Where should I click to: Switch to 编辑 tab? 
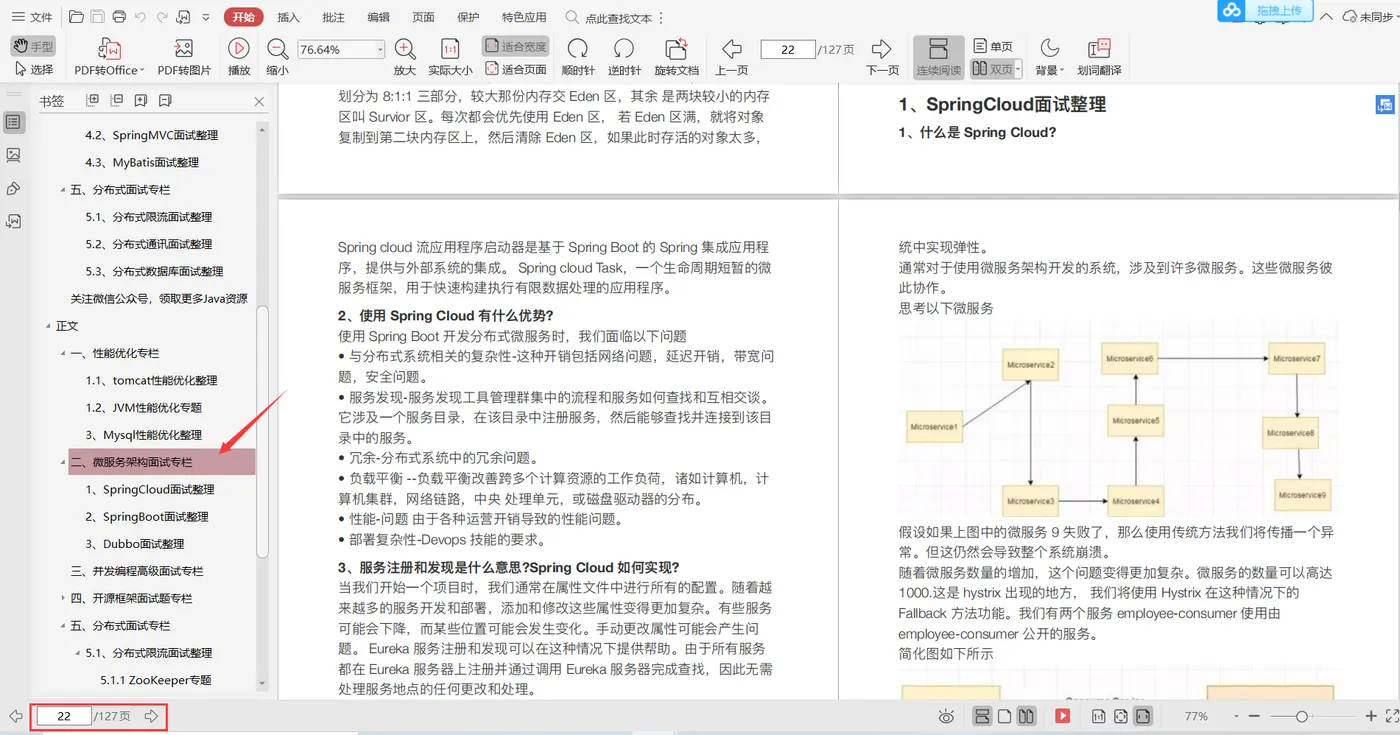pyautogui.click(x=379, y=17)
